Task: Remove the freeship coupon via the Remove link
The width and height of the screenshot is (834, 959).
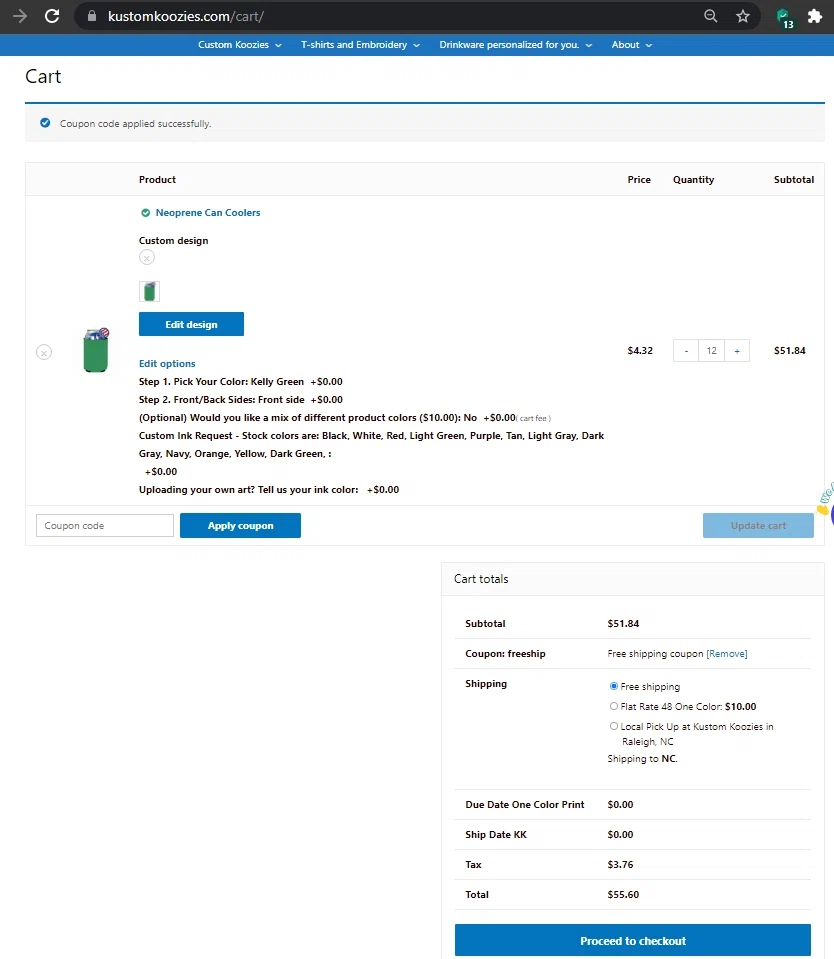Action: point(727,654)
